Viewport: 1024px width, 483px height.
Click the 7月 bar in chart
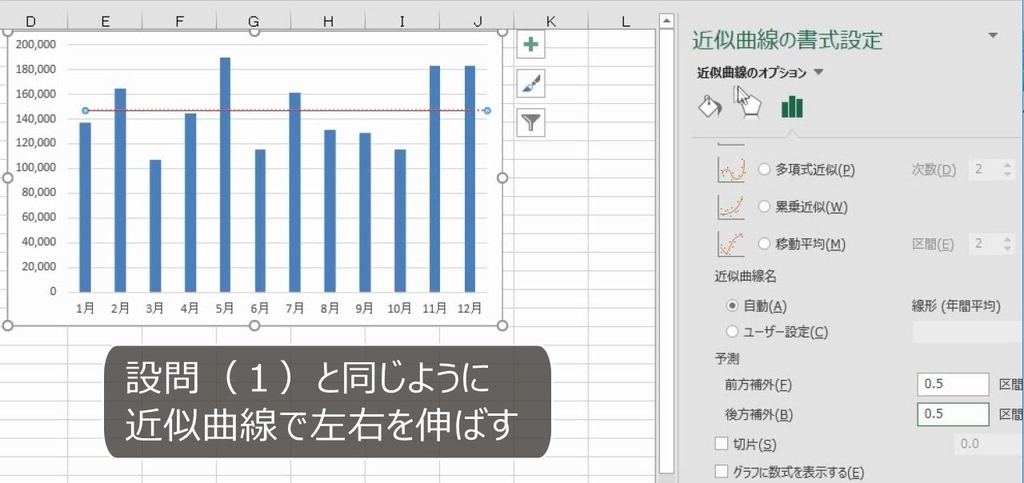[295, 193]
